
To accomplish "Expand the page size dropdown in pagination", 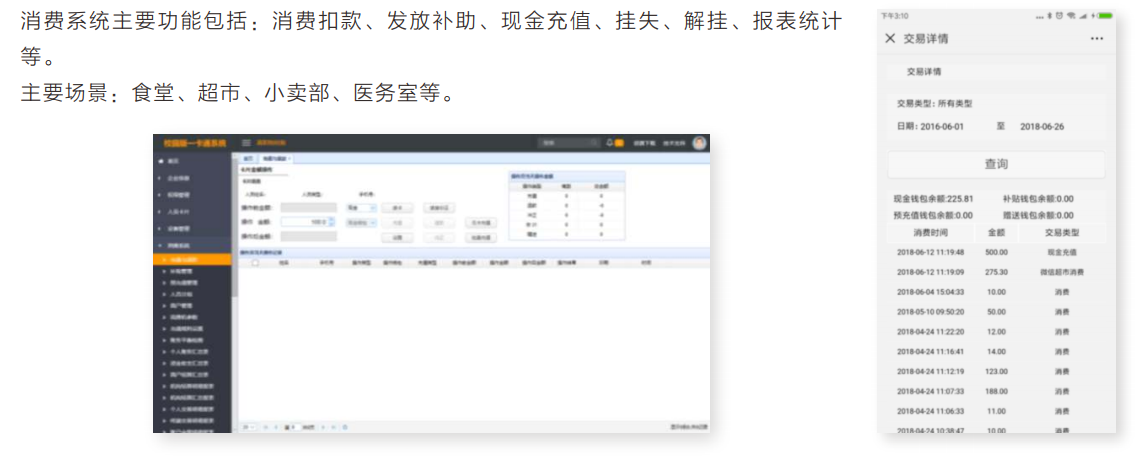I will point(249,427).
